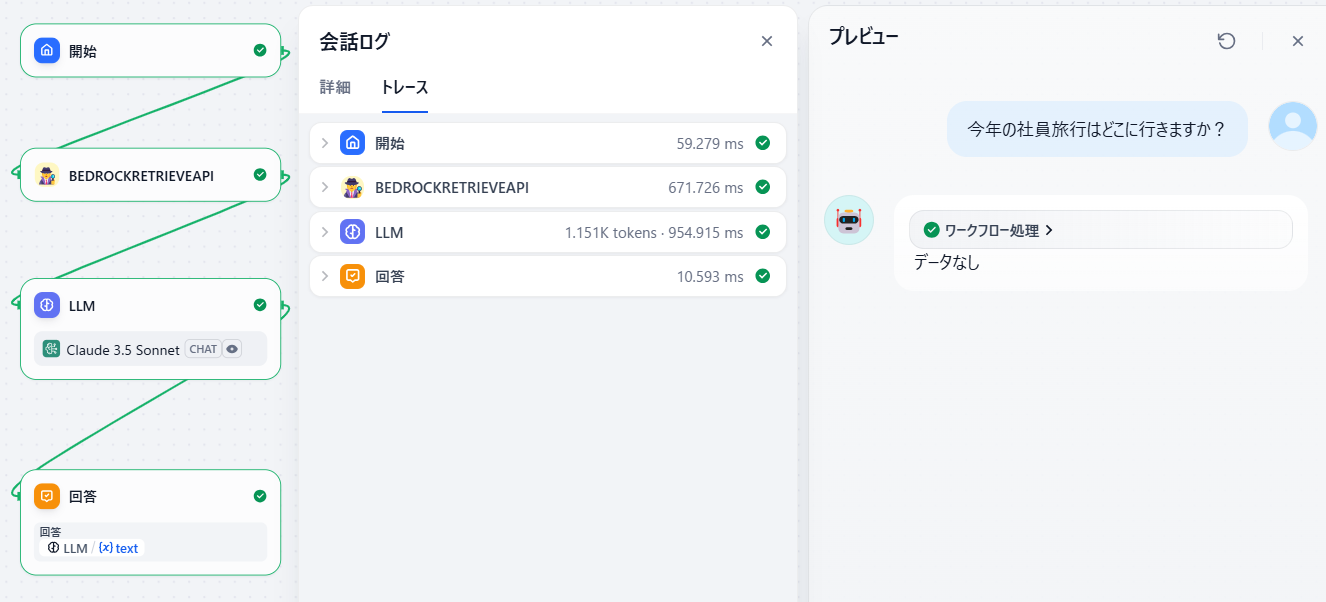Click the 開始 node home icon on canvas

click(x=47, y=51)
